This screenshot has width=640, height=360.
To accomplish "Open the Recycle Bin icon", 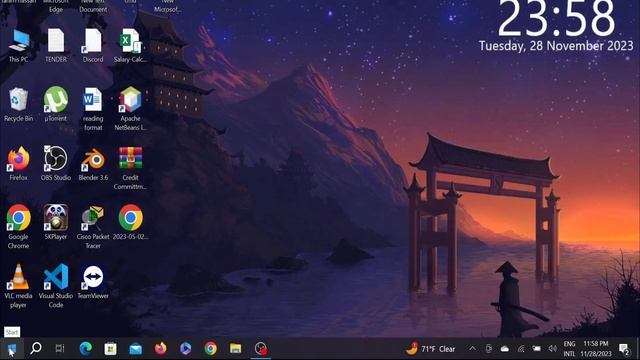I will coord(18,105).
